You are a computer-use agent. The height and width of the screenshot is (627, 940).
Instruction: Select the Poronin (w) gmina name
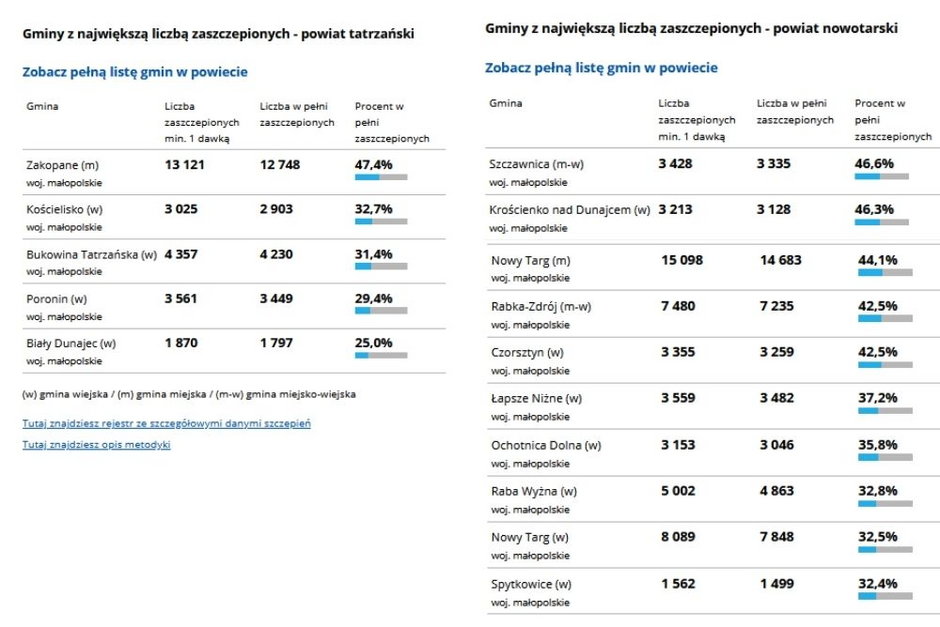[56, 298]
